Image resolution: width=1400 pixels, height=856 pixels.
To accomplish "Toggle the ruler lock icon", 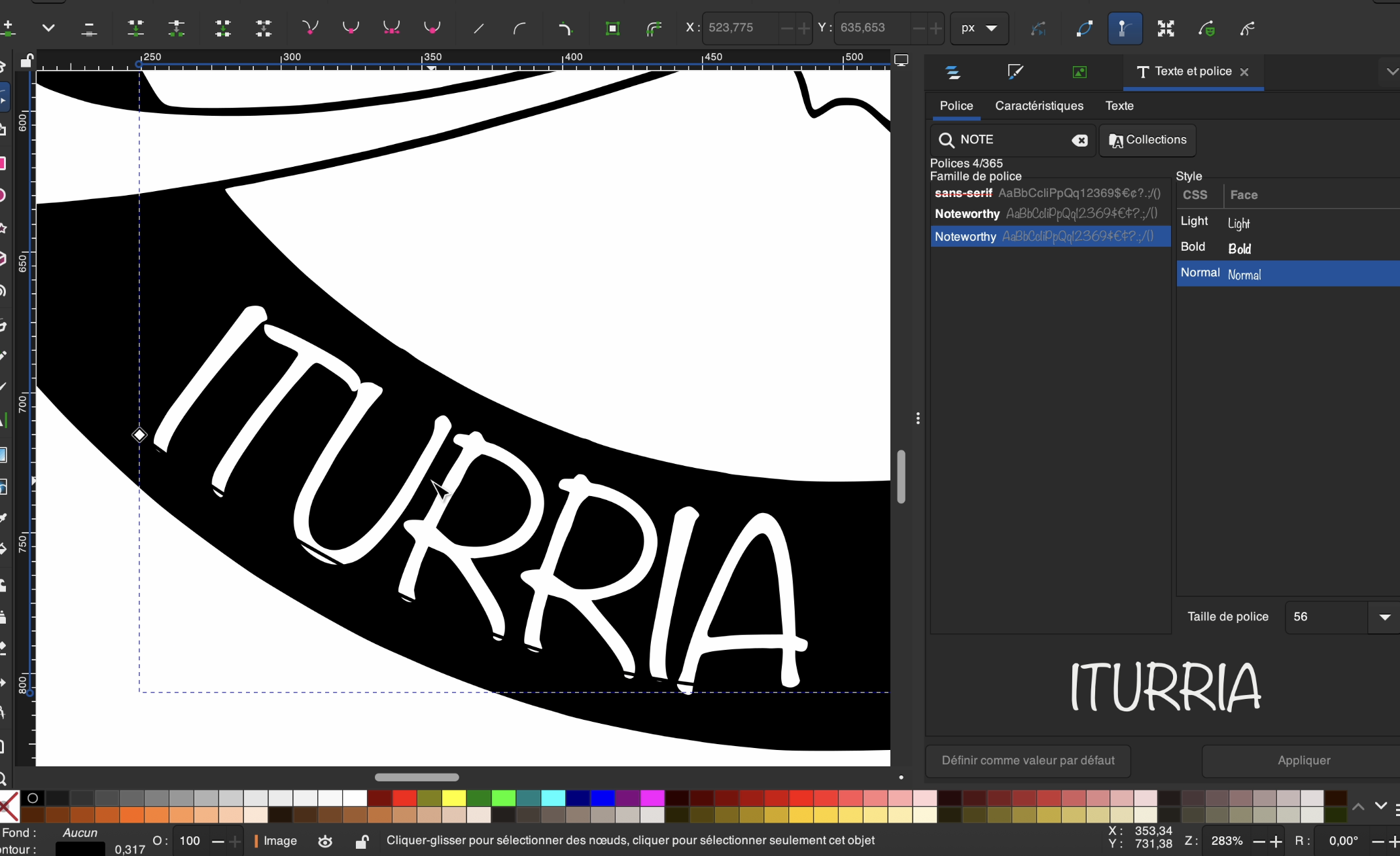I will coord(26,61).
